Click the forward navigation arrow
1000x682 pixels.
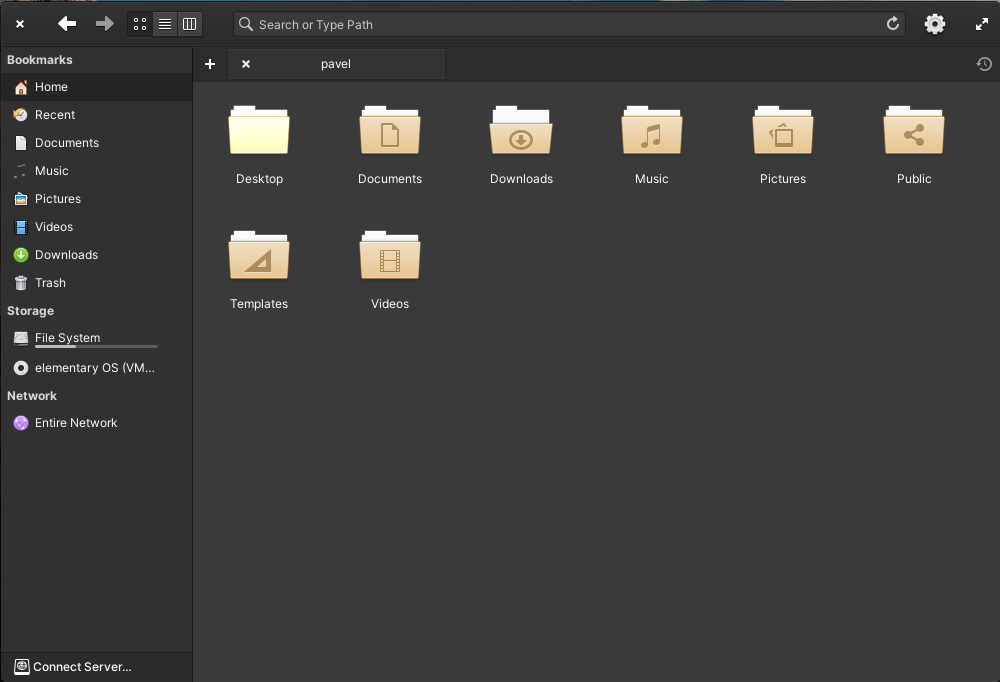[x=104, y=23]
